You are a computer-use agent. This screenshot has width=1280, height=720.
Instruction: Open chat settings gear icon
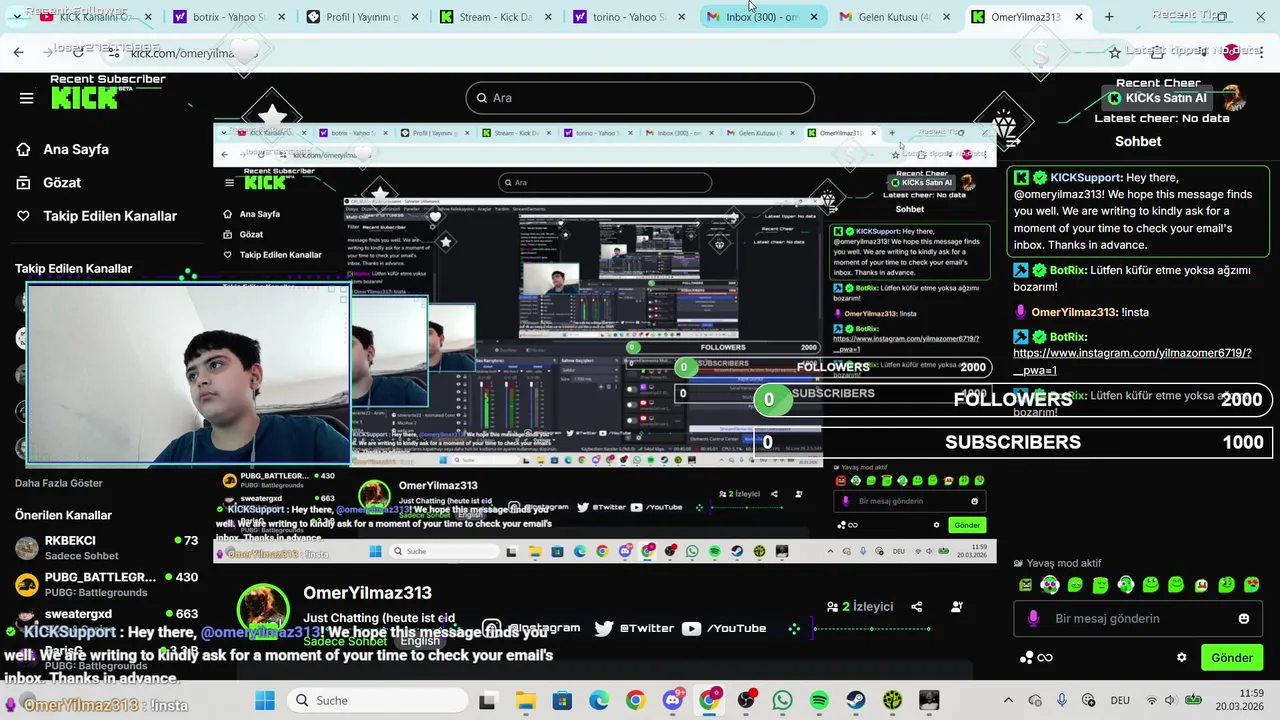[1181, 658]
